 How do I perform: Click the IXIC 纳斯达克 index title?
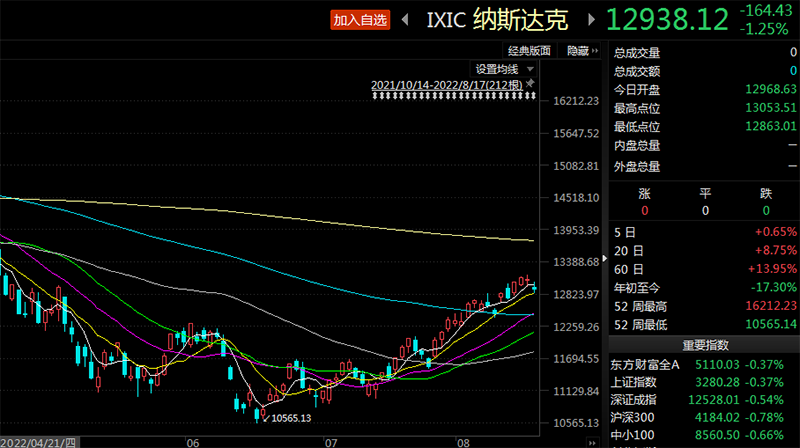point(497,20)
